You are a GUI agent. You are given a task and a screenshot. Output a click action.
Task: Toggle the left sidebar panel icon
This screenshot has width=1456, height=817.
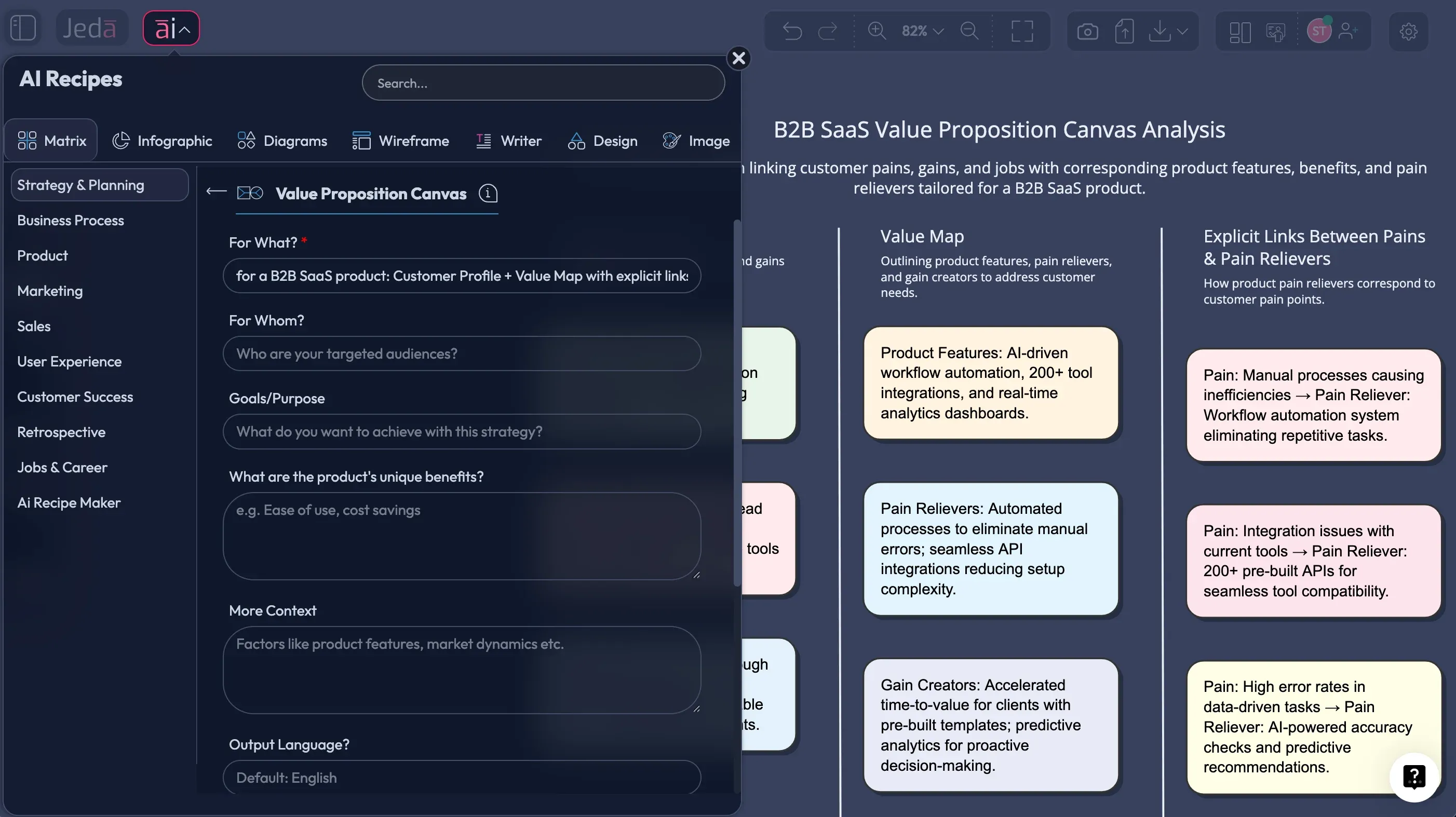pyautogui.click(x=23, y=26)
